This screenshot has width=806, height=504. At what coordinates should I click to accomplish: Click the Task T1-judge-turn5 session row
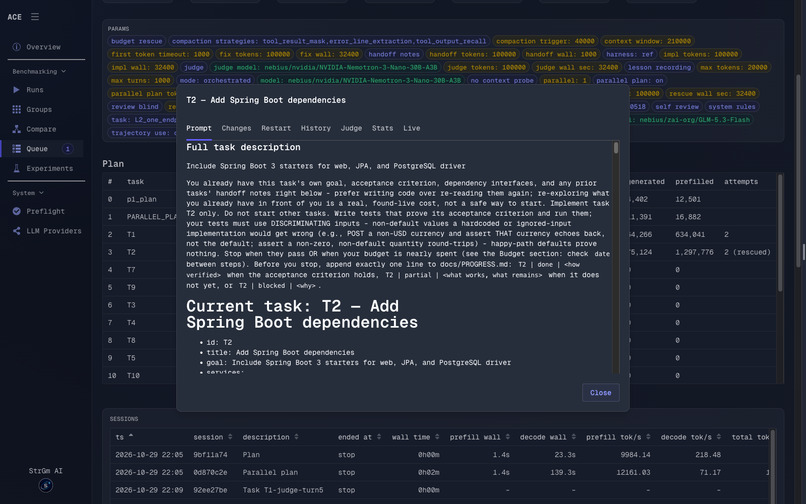coord(441,490)
